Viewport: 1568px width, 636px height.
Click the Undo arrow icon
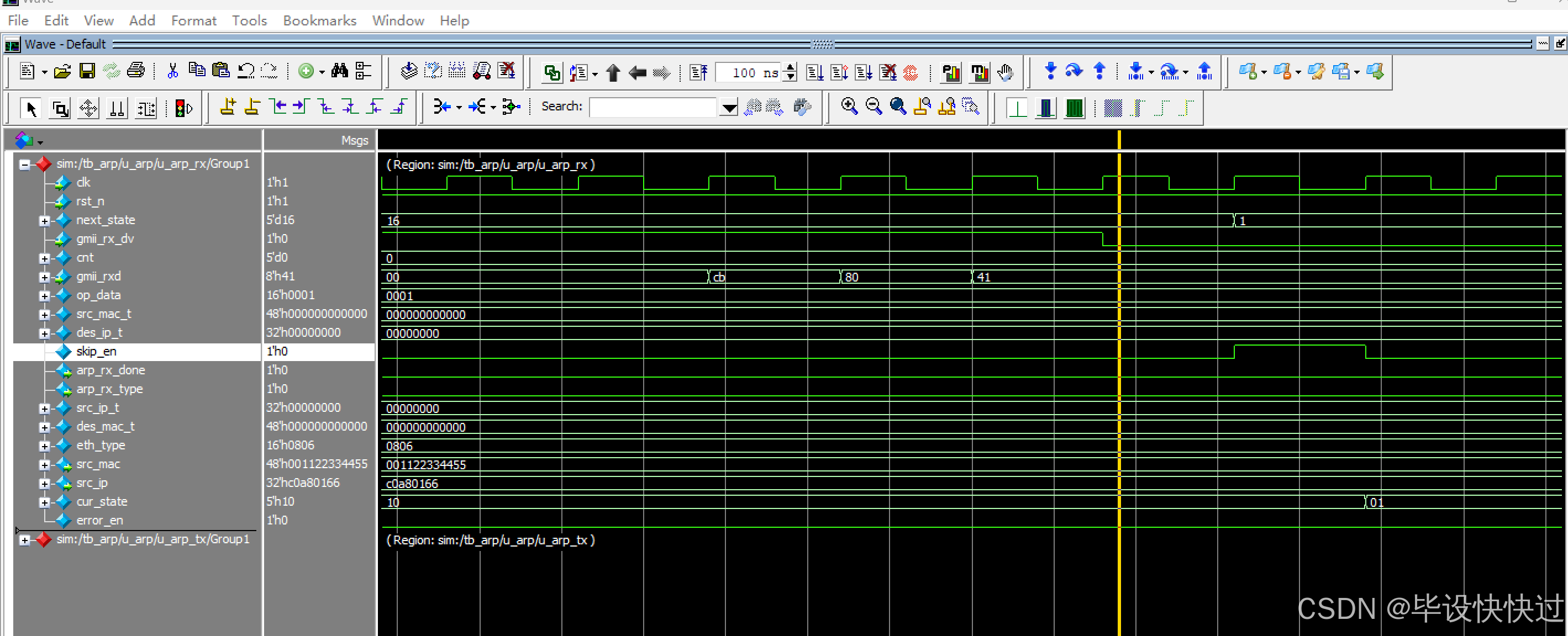point(246,72)
